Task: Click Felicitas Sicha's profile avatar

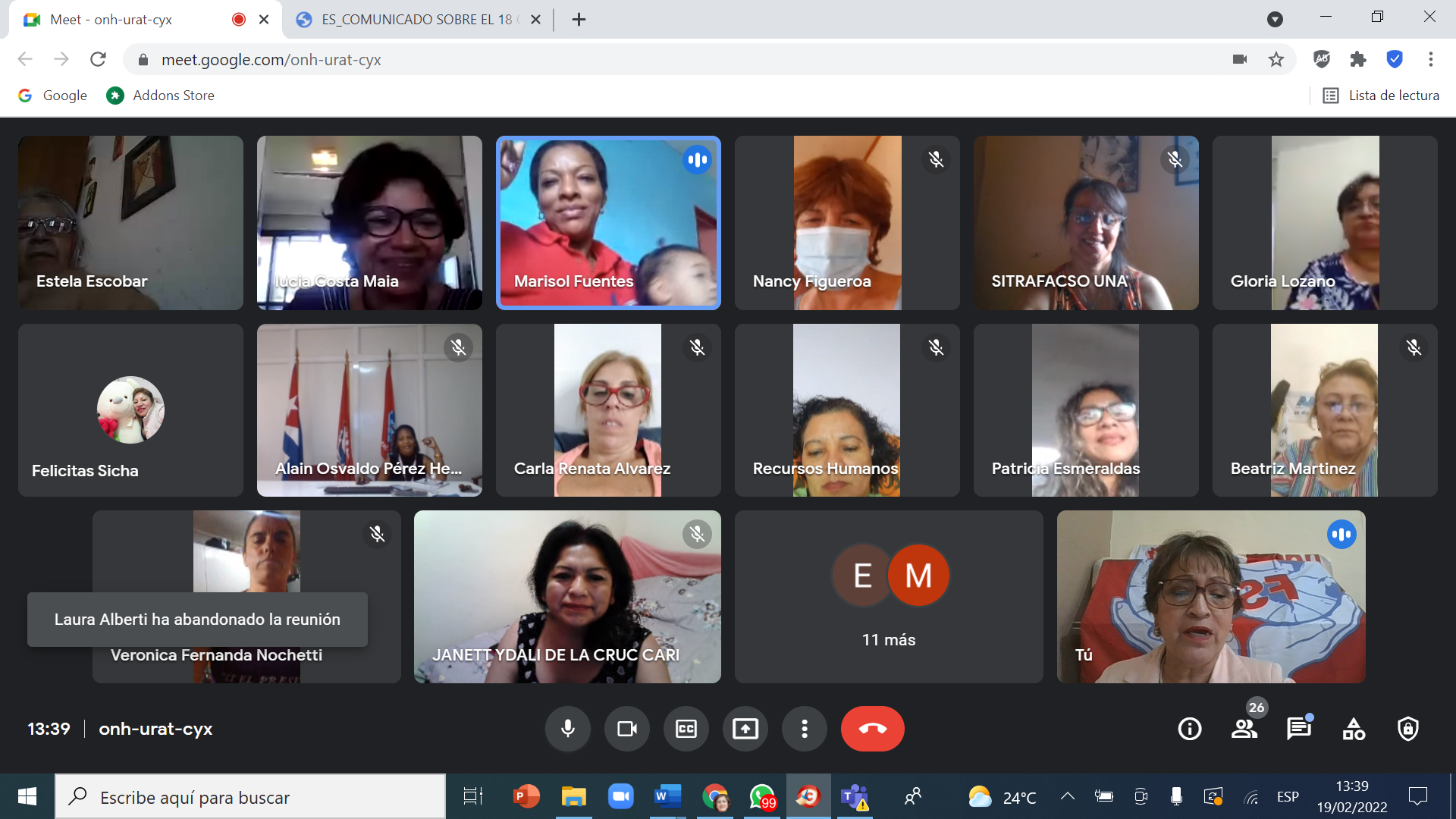Action: [130, 409]
